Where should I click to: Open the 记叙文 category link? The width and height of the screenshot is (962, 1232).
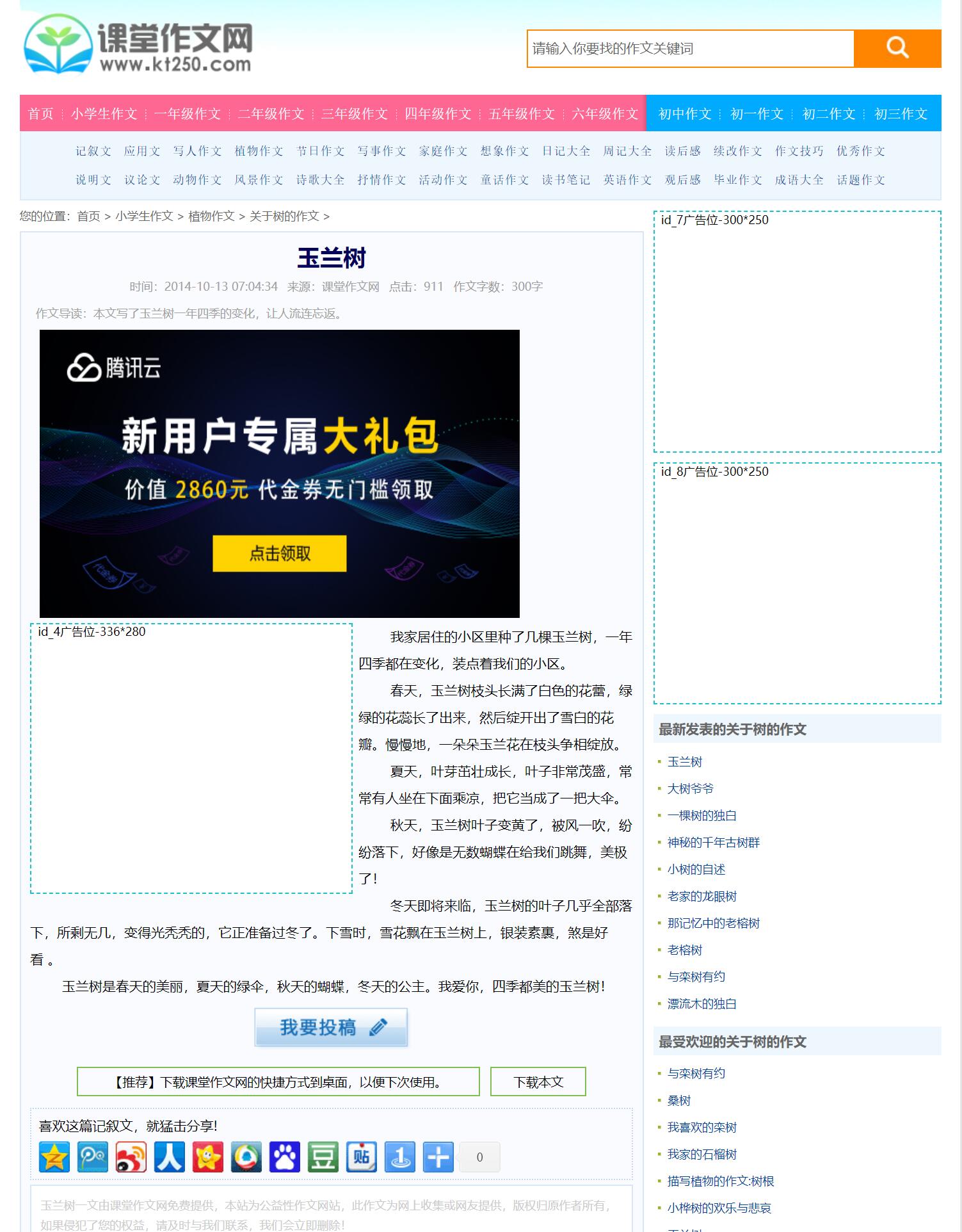point(93,151)
